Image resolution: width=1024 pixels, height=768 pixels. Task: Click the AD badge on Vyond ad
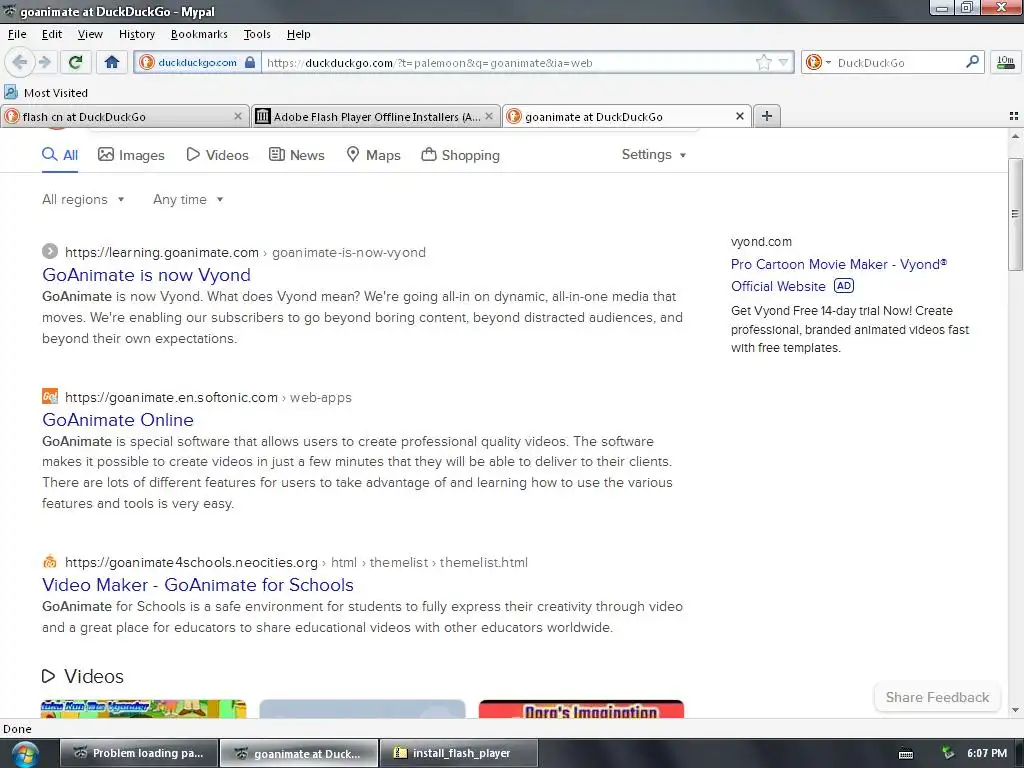(844, 286)
